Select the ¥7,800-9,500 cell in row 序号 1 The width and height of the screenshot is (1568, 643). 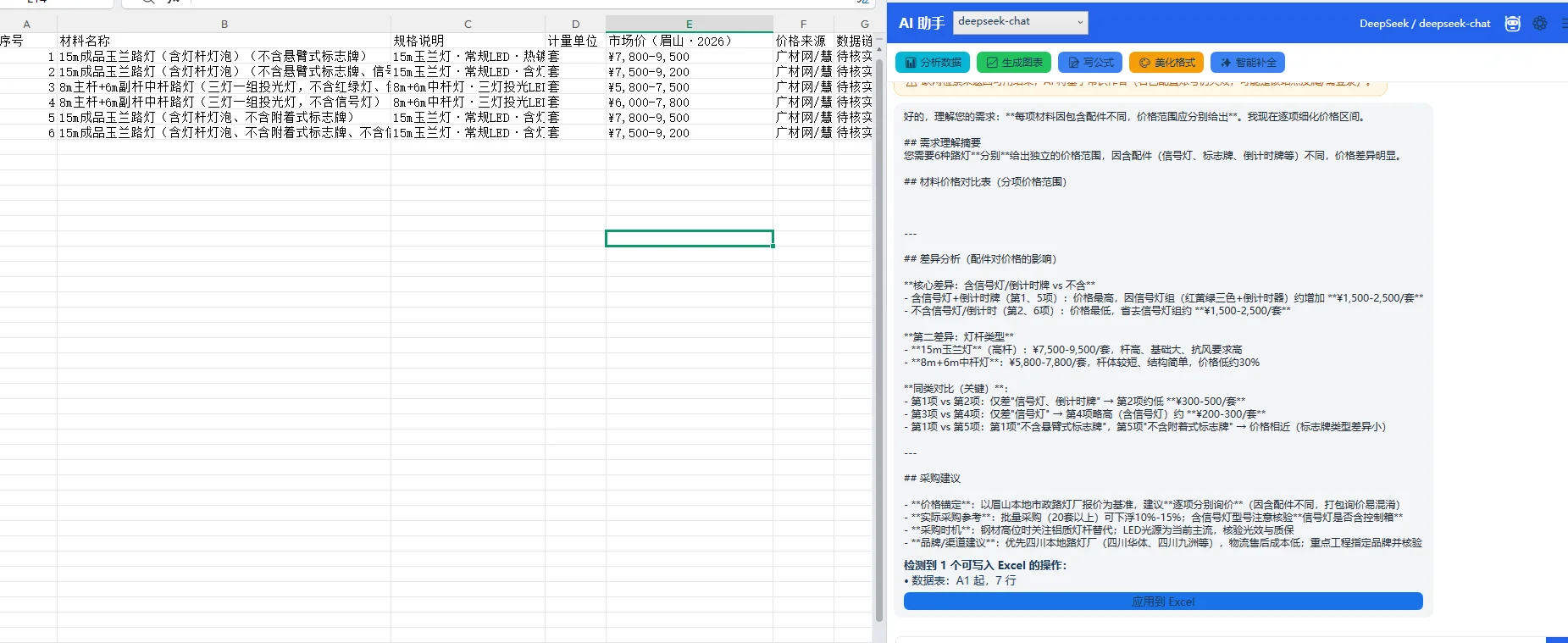click(690, 57)
